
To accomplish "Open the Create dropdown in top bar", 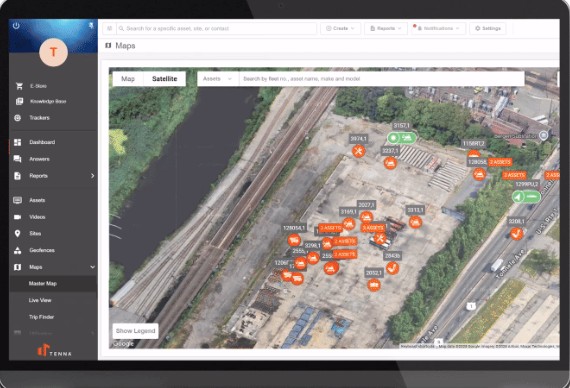I will 340,28.
